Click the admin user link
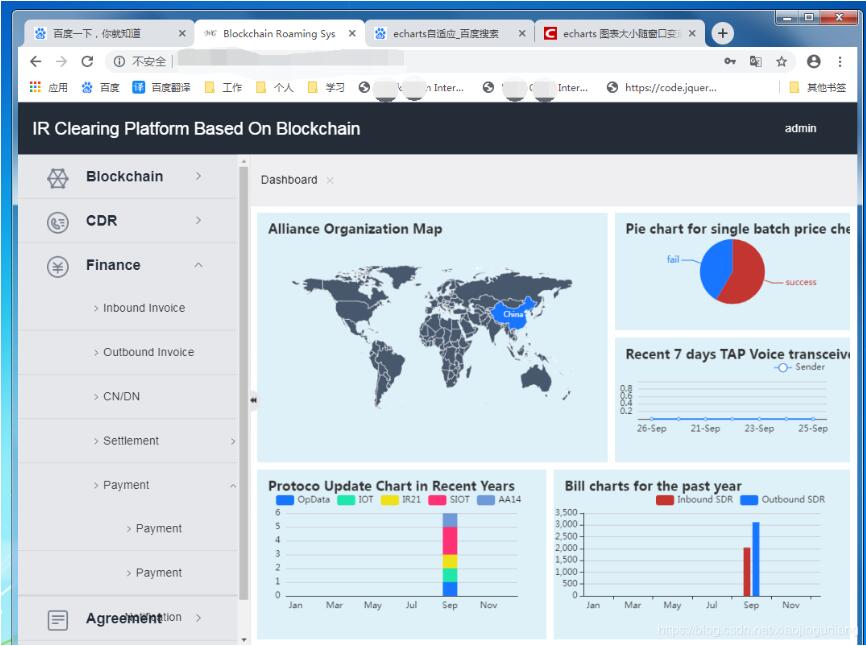This screenshot has height=646, width=866. (800, 128)
